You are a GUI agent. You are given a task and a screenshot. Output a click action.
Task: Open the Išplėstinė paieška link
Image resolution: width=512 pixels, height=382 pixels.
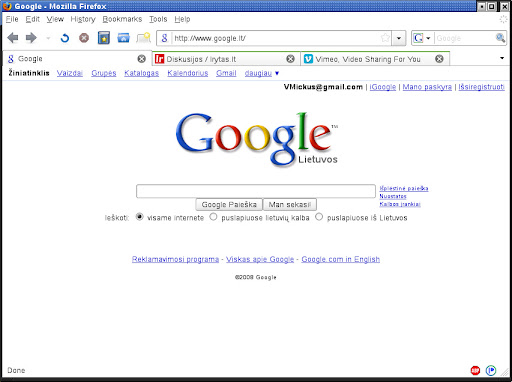click(404, 189)
